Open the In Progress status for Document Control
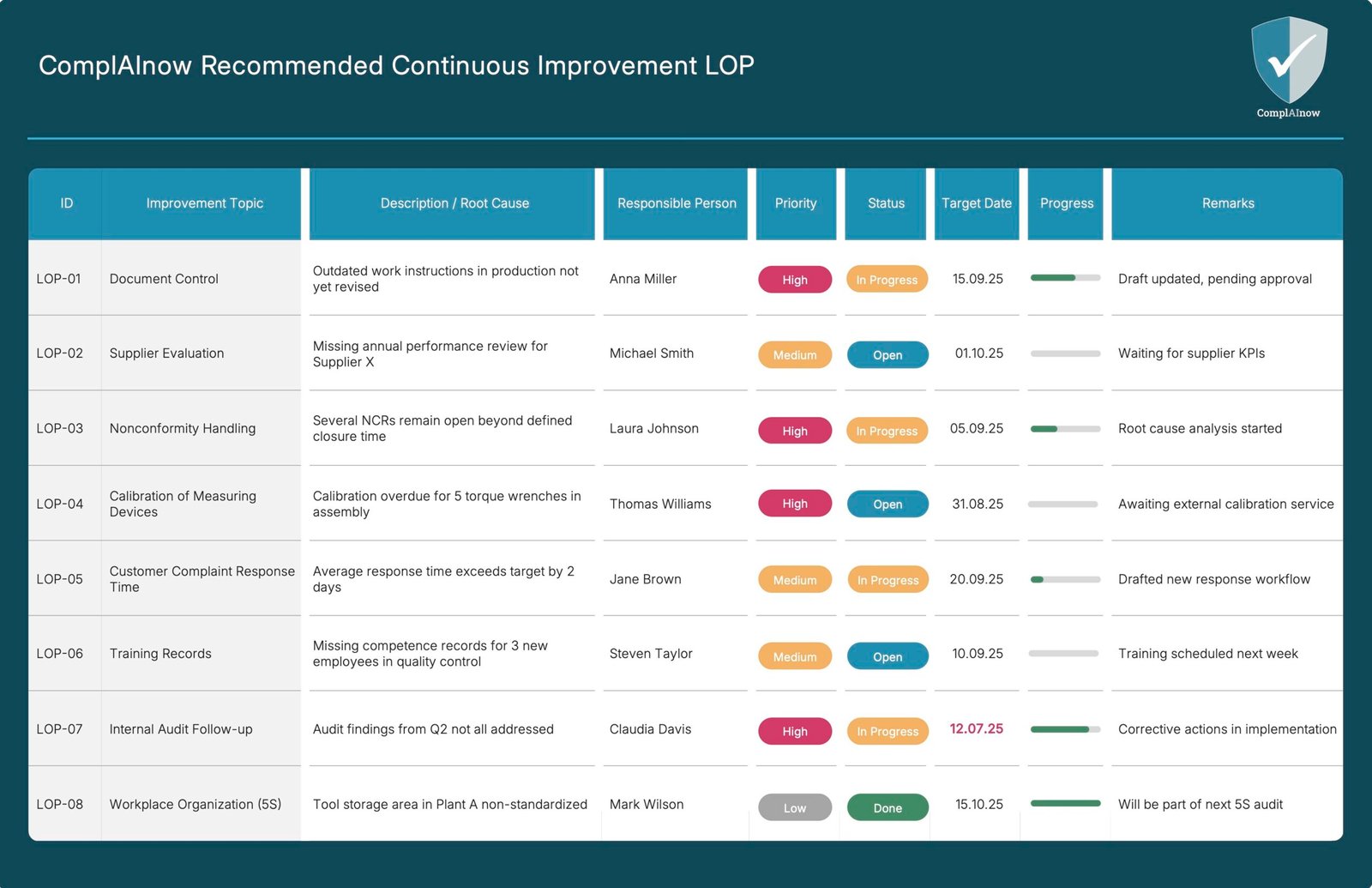The image size is (1372, 888). pyautogui.click(x=887, y=280)
